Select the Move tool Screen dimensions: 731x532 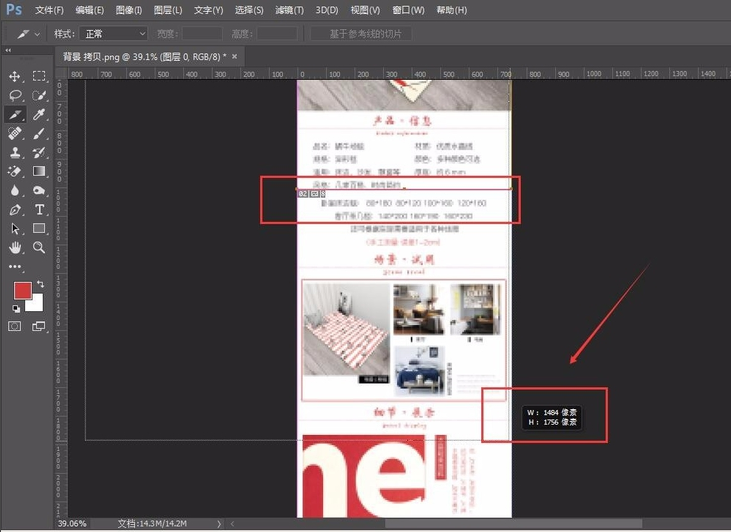tap(15, 76)
